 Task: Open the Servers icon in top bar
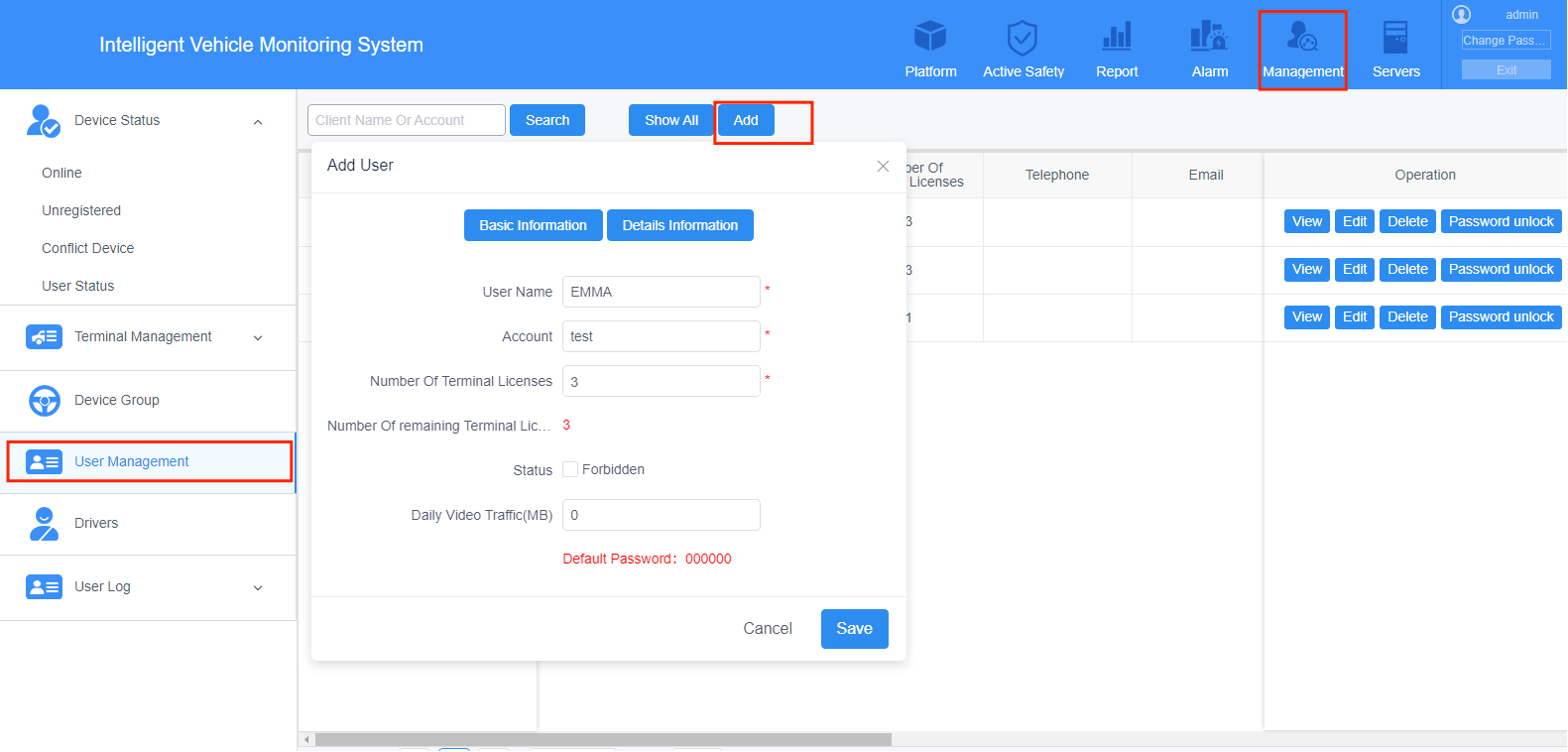pos(1395,37)
